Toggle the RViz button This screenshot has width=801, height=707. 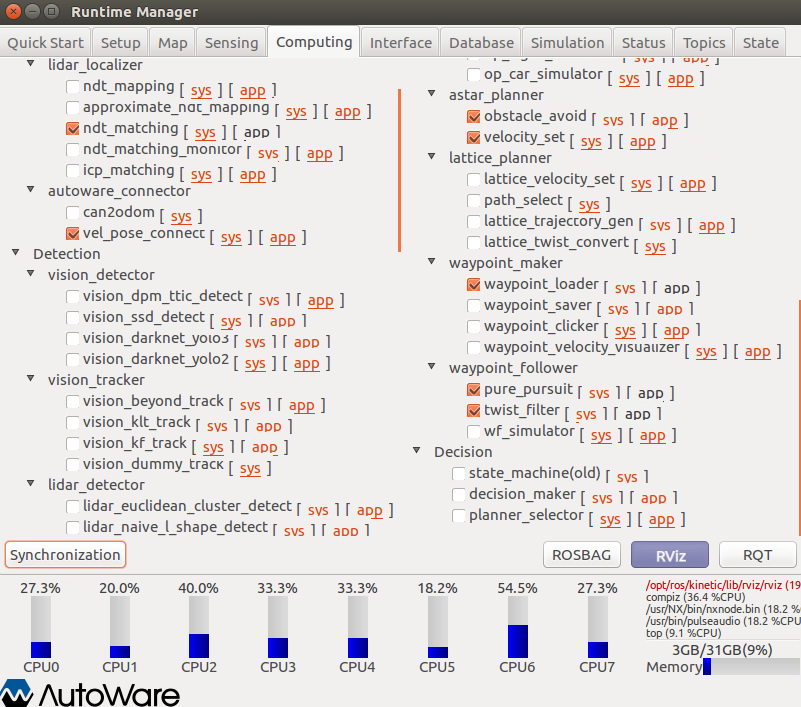click(x=670, y=555)
